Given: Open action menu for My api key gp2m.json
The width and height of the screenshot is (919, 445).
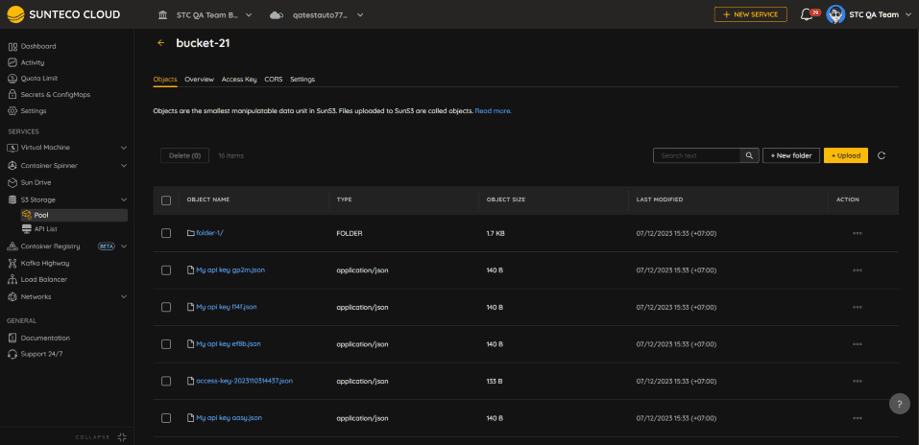Looking at the screenshot, I should (x=857, y=270).
